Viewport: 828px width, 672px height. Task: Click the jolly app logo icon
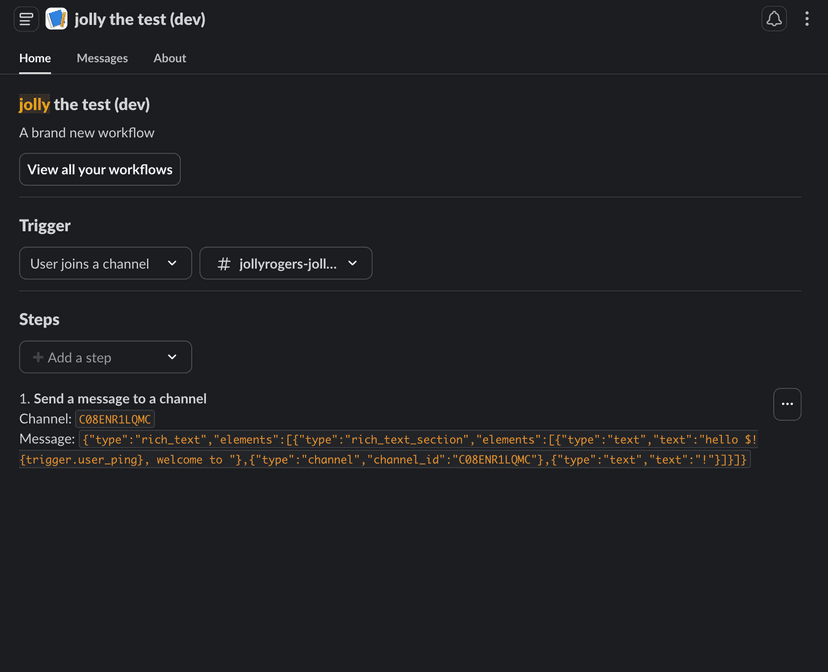pos(56,19)
